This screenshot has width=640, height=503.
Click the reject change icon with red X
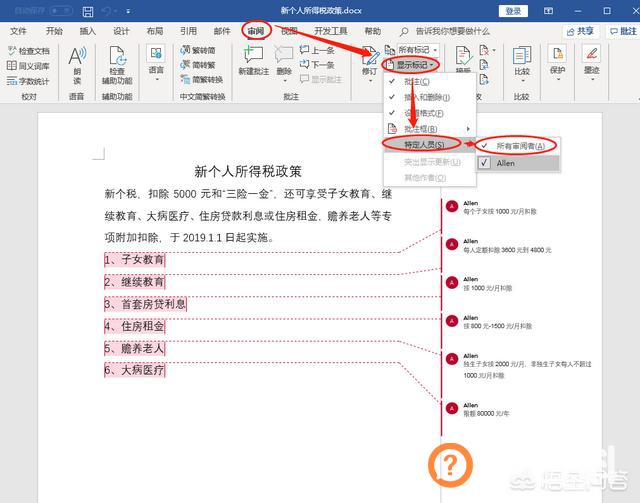pyautogui.click(x=484, y=50)
